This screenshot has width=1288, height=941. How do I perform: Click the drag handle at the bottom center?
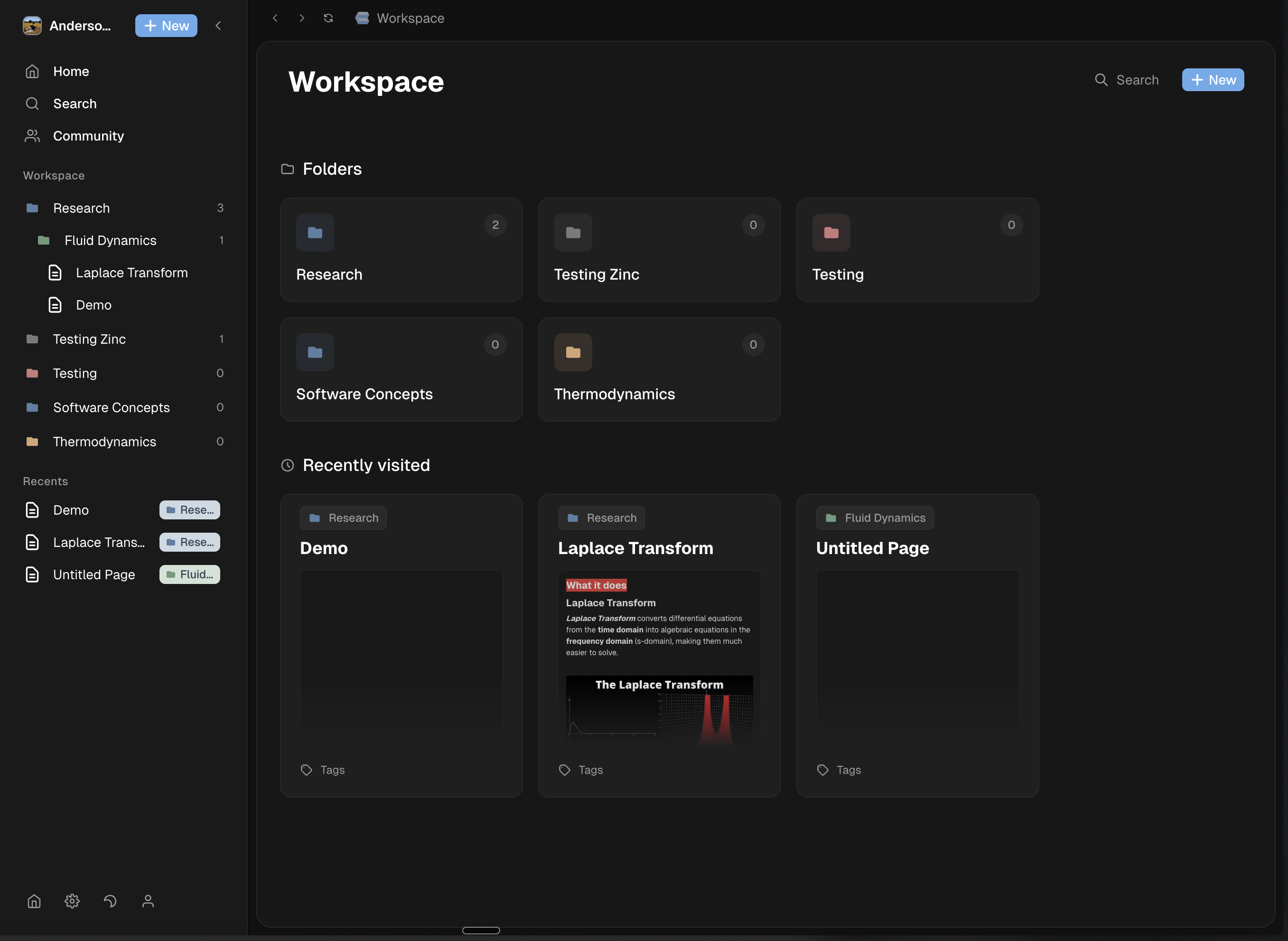click(x=481, y=930)
